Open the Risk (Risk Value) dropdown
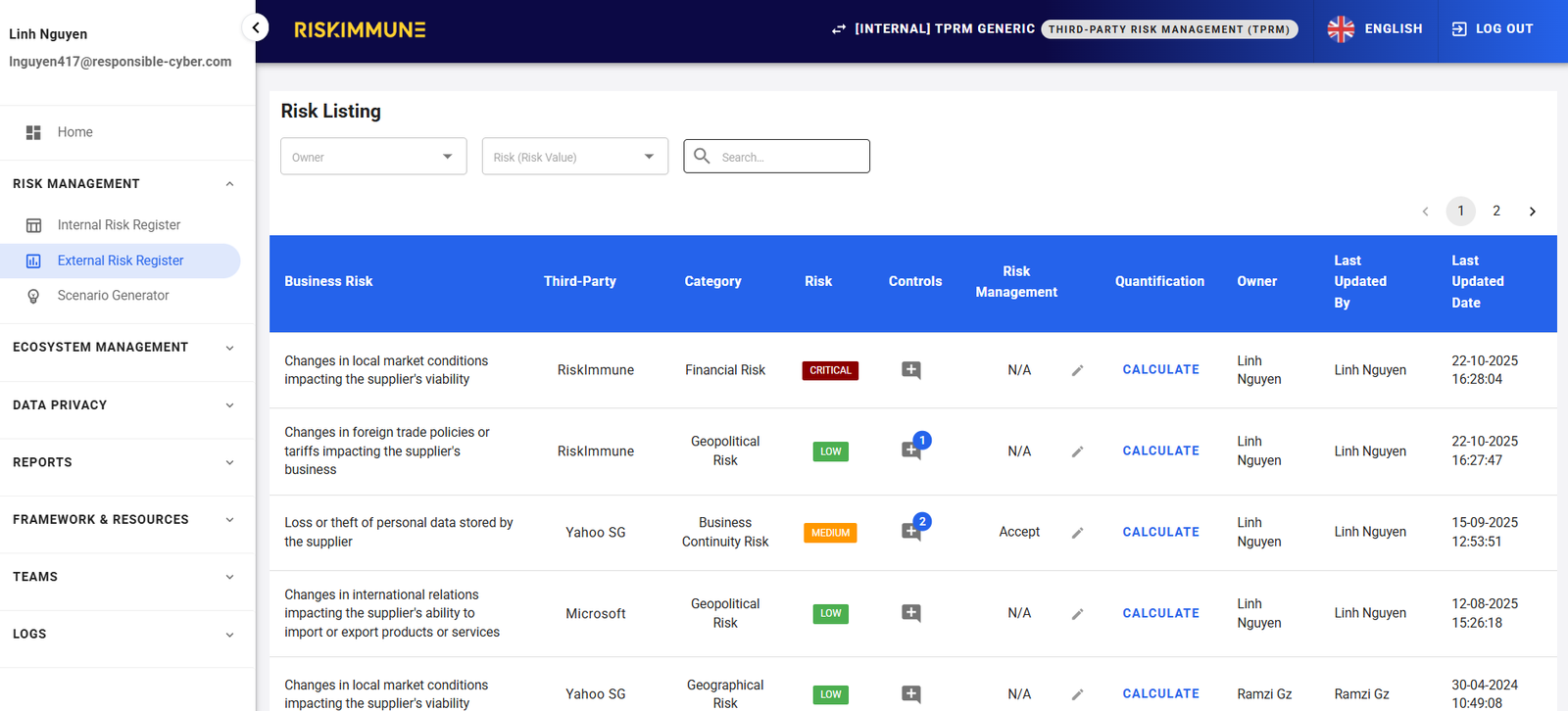Image resolution: width=1568 pixels, height=711 pixels. coord(574,157)
